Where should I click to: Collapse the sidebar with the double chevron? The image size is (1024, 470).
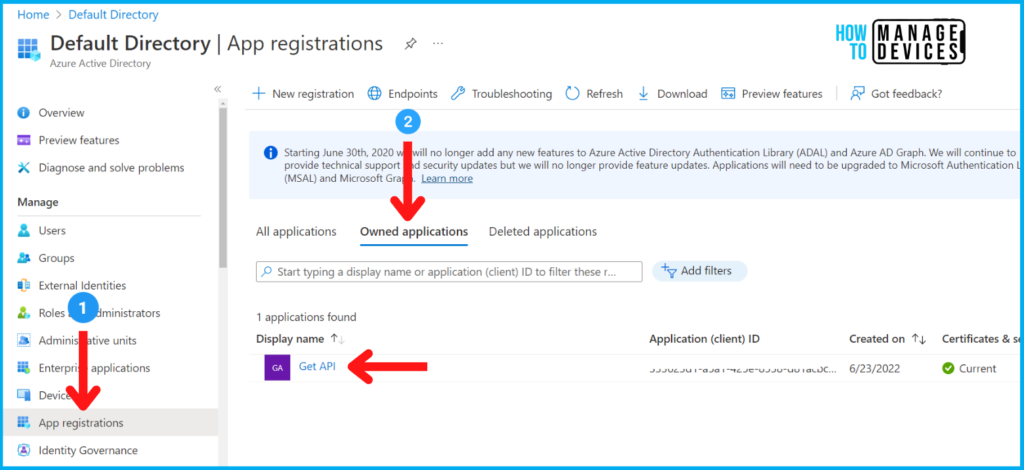[217, 89]
